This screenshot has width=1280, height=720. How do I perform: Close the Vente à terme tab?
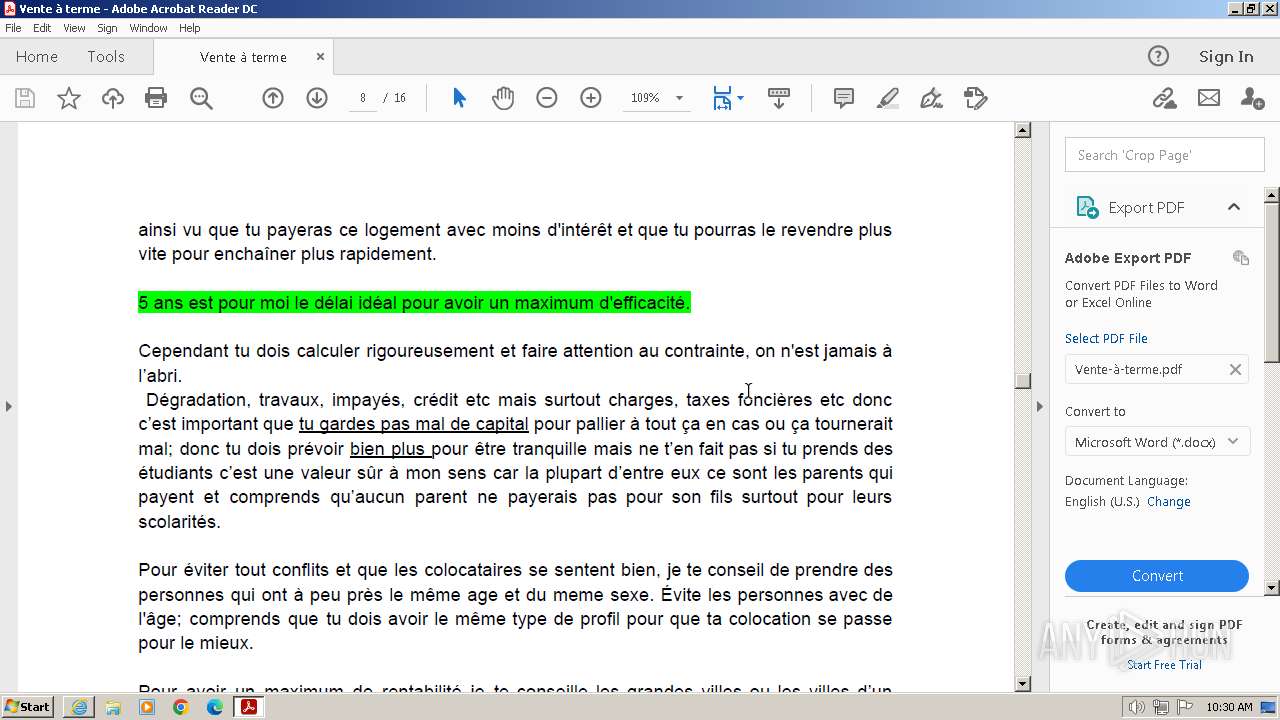320,57
